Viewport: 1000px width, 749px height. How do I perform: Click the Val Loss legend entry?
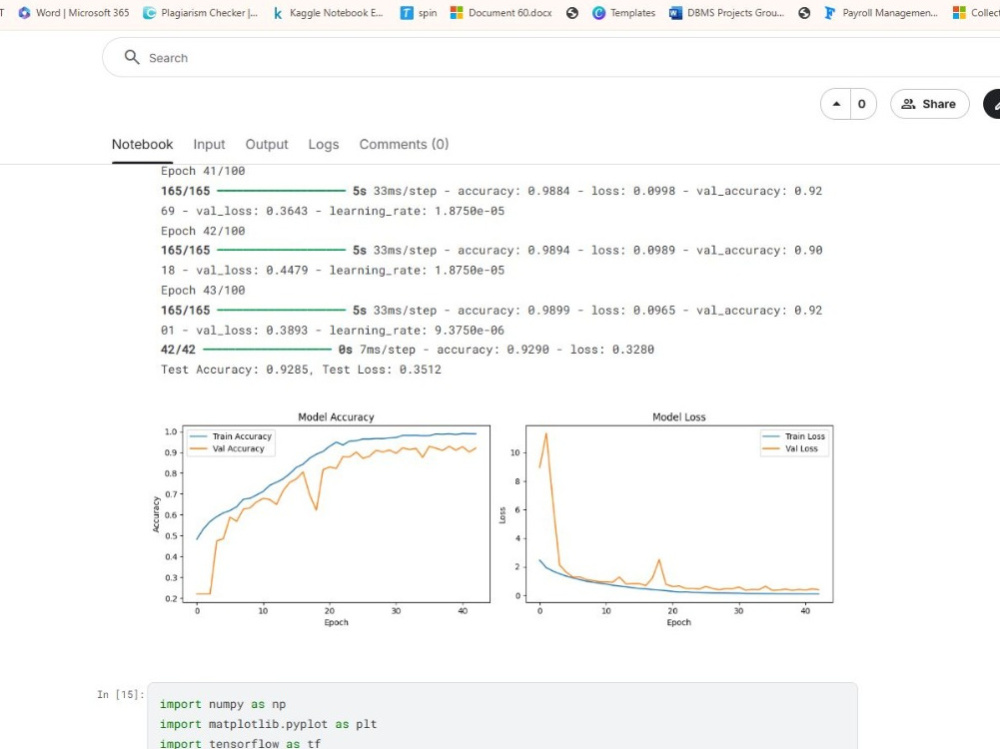click(790, 449)
